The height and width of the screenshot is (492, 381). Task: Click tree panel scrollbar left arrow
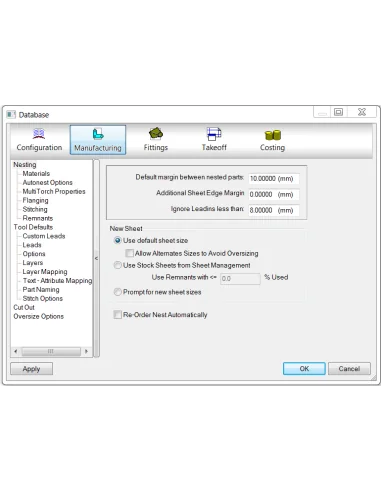tap(15, 351)
